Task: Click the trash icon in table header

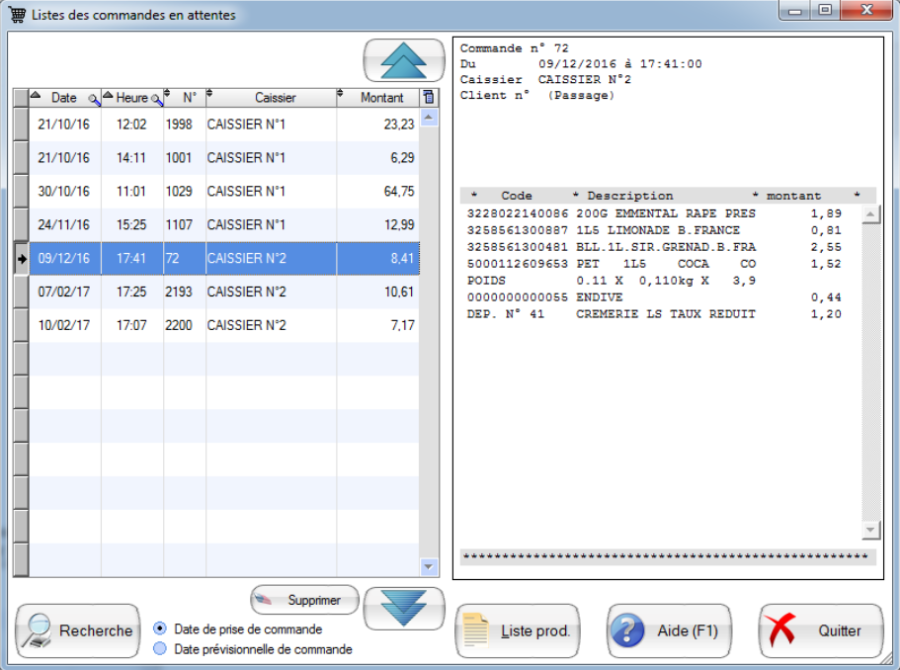Action: click(428, 97)
